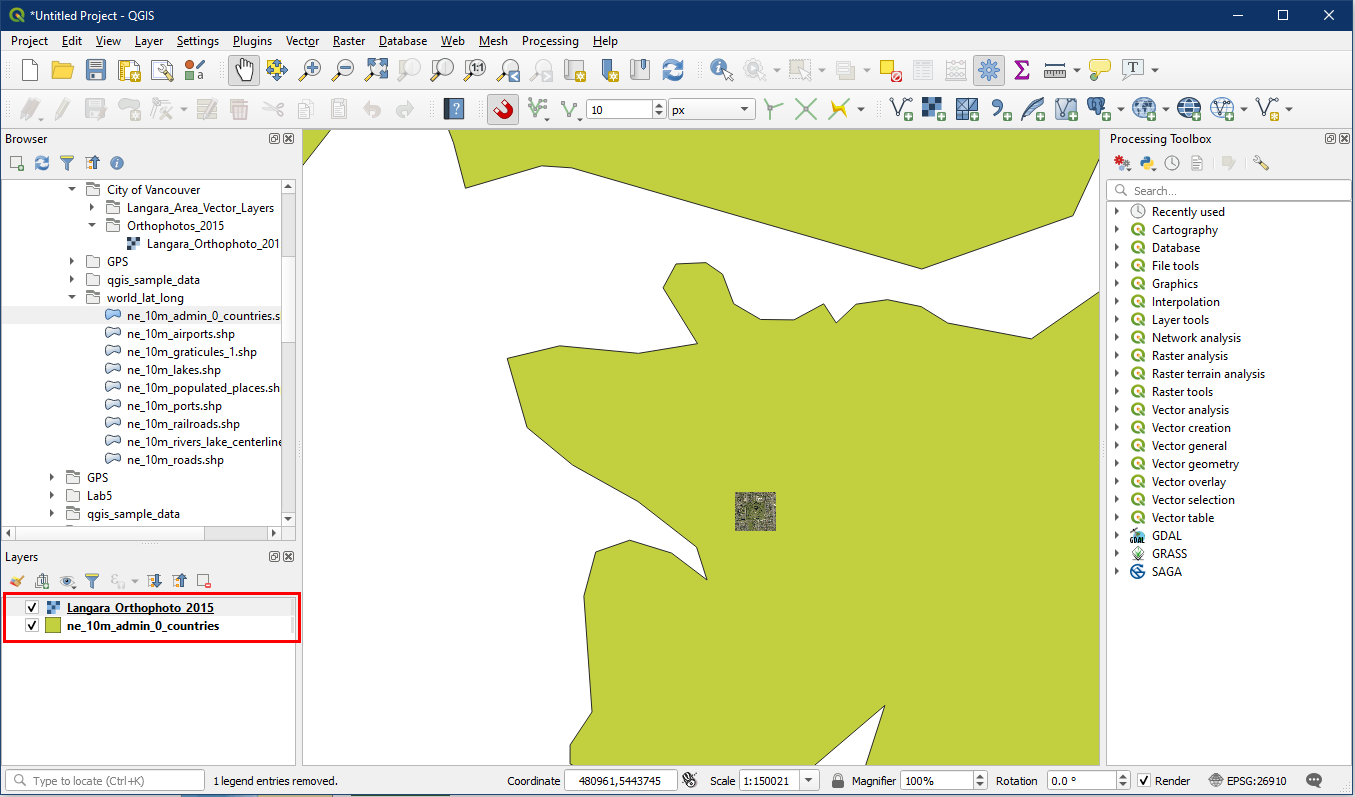This screenshot has height=797, width=1355.
Task: Select the Pan Map hand tool
Action: 243,70
